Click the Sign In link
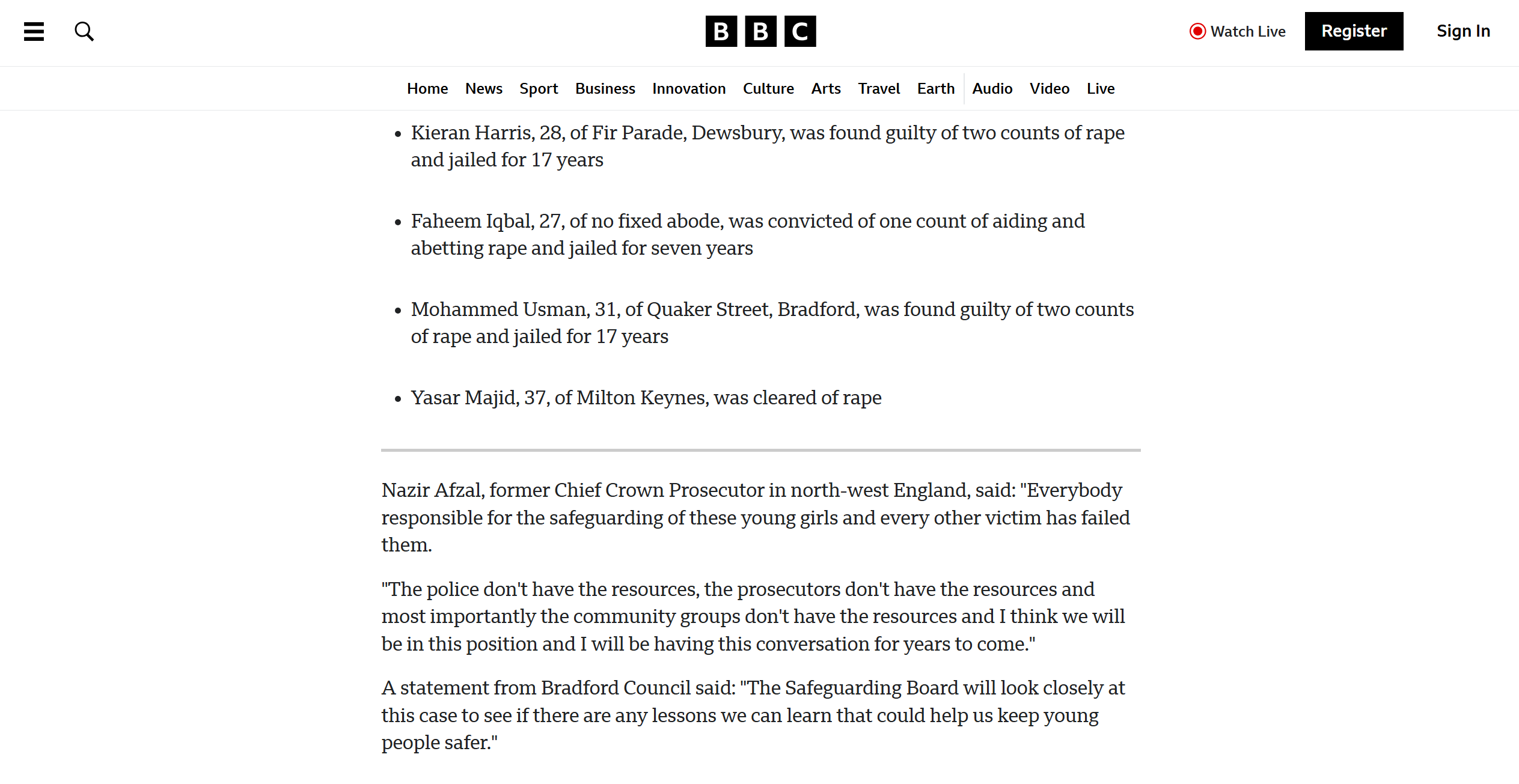Screen dimensions: 1519x784 point(1463,31)
